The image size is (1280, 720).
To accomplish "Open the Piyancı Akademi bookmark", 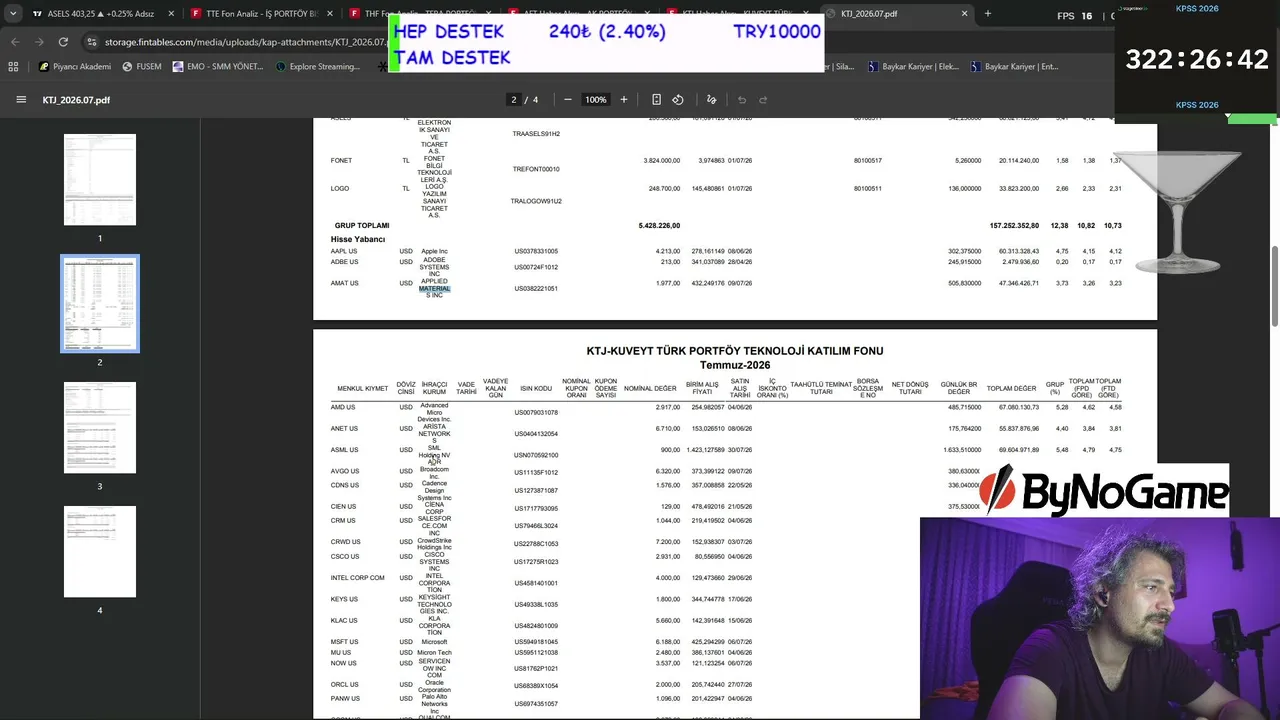I will point(75,67).
